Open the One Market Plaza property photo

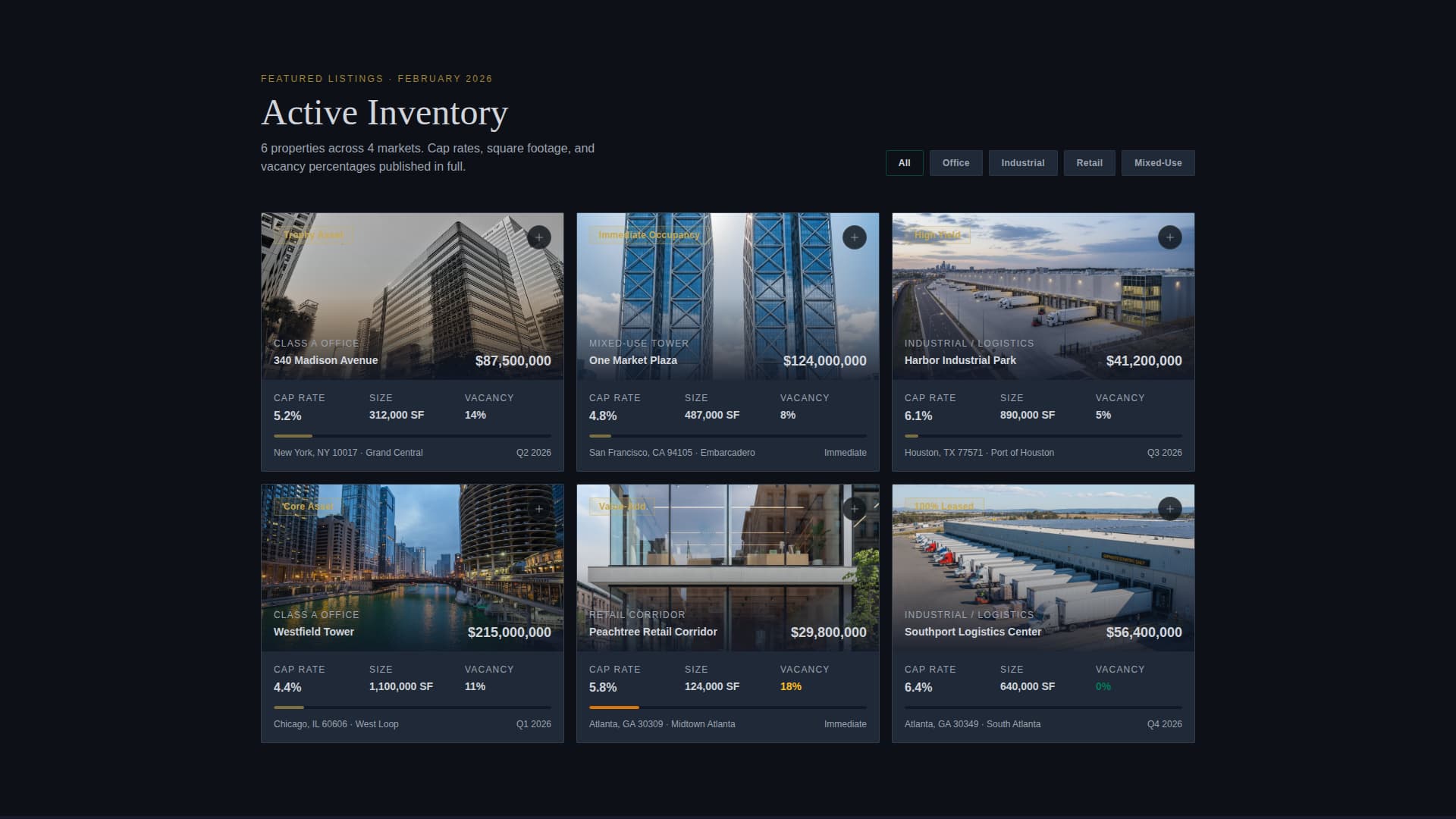(x=727, y=296)
